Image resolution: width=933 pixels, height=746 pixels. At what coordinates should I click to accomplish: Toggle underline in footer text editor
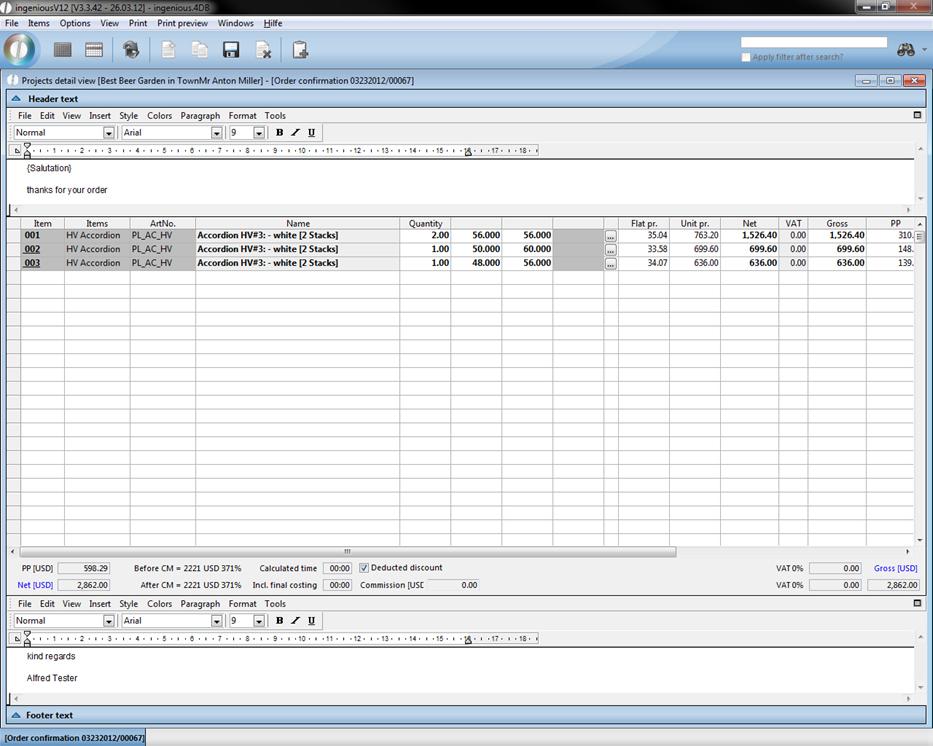(x=311, y=621)
